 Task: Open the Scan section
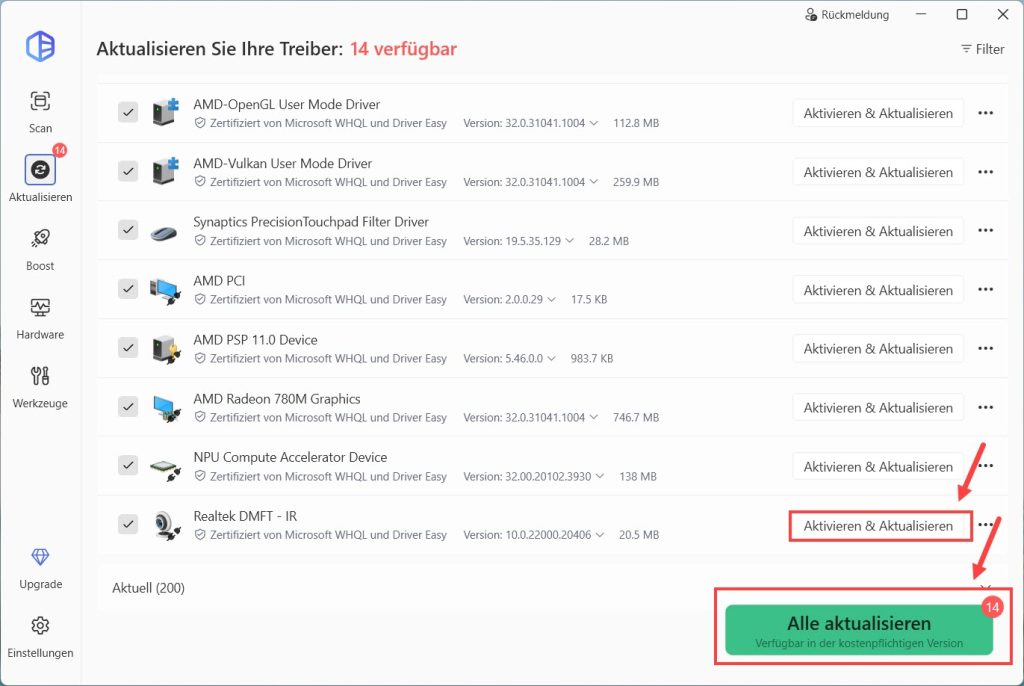tap(40, 111)
